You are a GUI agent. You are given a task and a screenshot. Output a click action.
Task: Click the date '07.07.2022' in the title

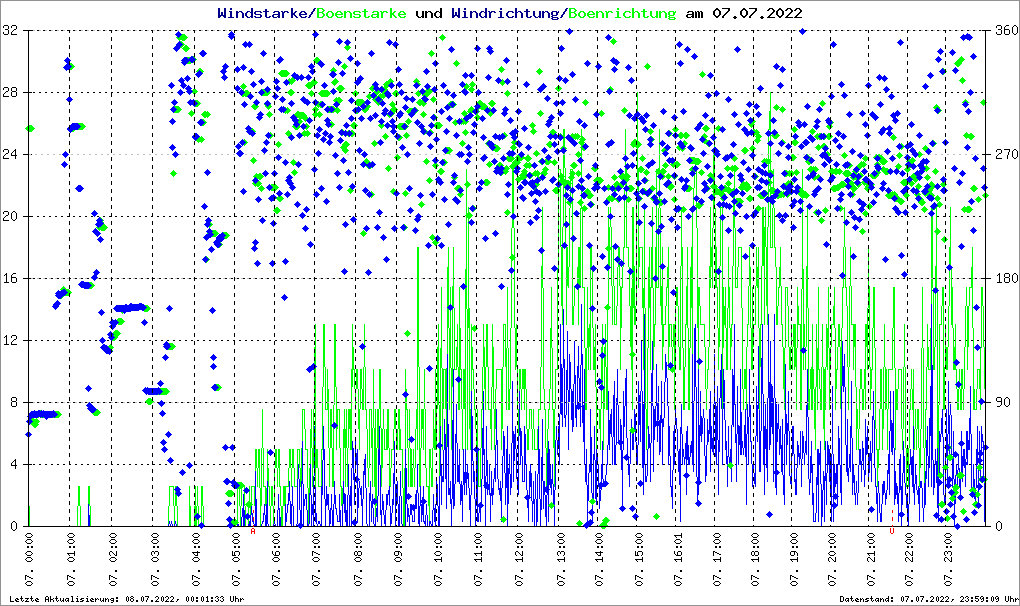756,14
